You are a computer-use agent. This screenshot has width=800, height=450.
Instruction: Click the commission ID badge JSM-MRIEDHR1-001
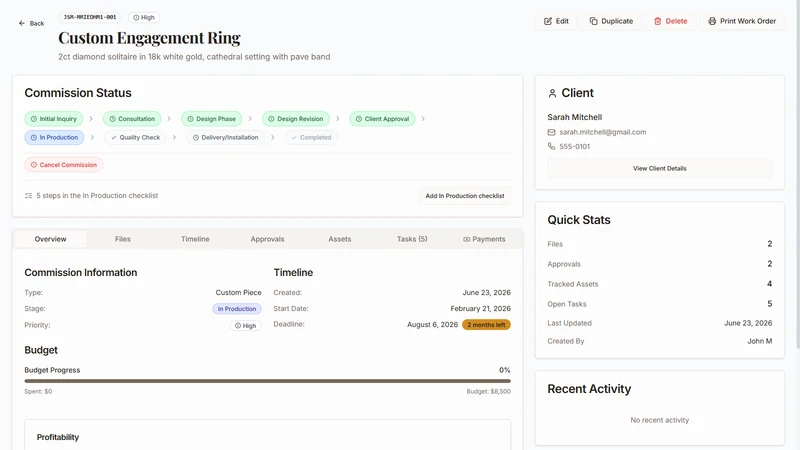[x=90, y=17]
